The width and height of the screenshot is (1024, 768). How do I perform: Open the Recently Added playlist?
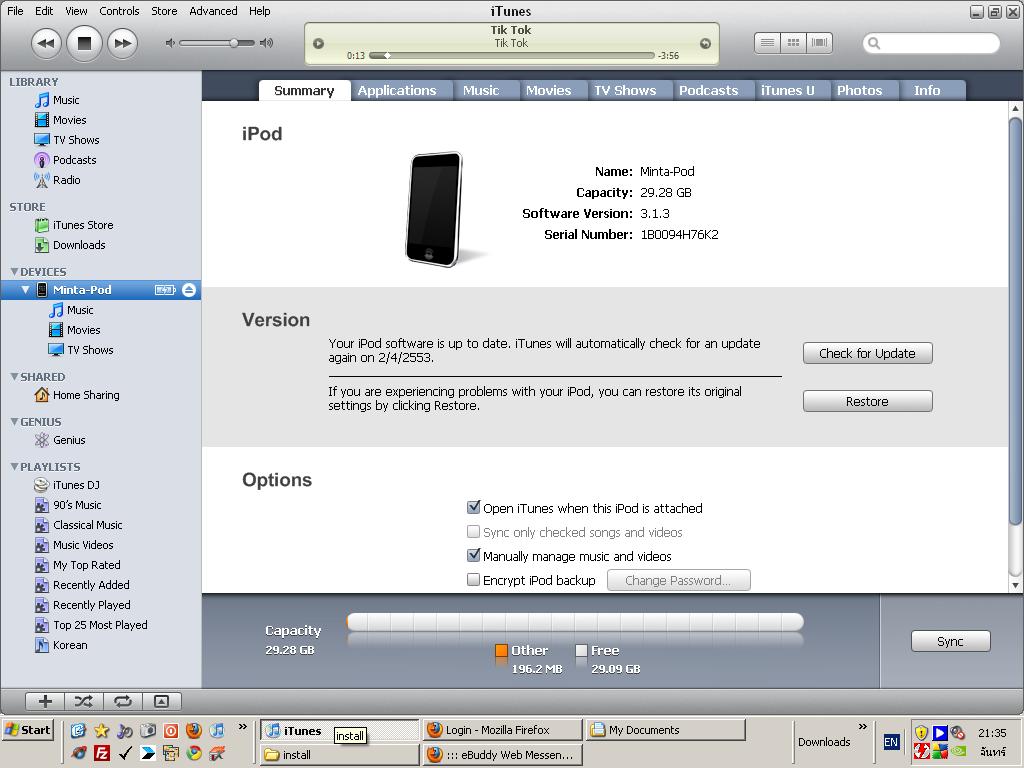click(91, 585)
